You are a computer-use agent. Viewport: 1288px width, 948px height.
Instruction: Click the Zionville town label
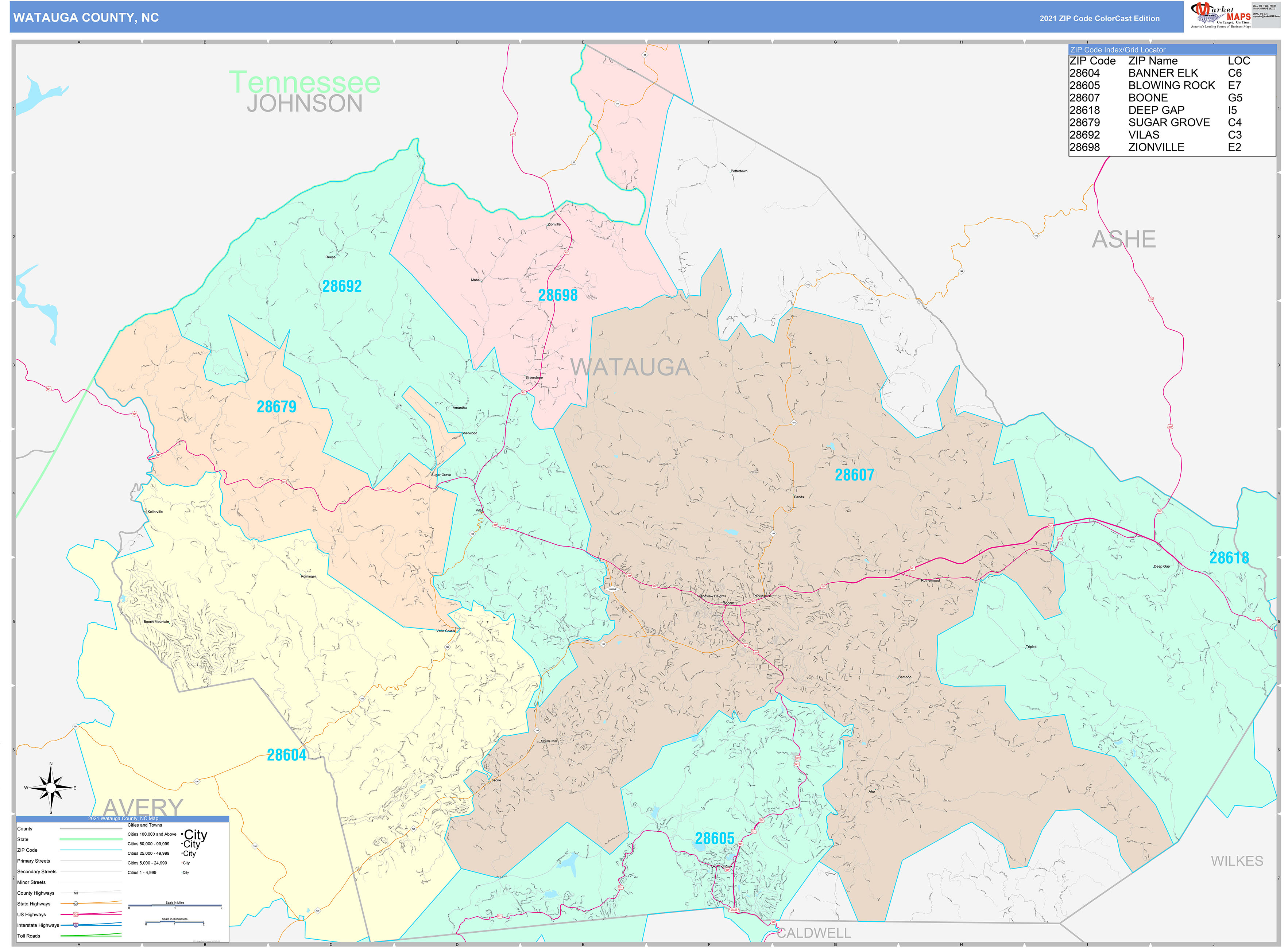point(554,224)
